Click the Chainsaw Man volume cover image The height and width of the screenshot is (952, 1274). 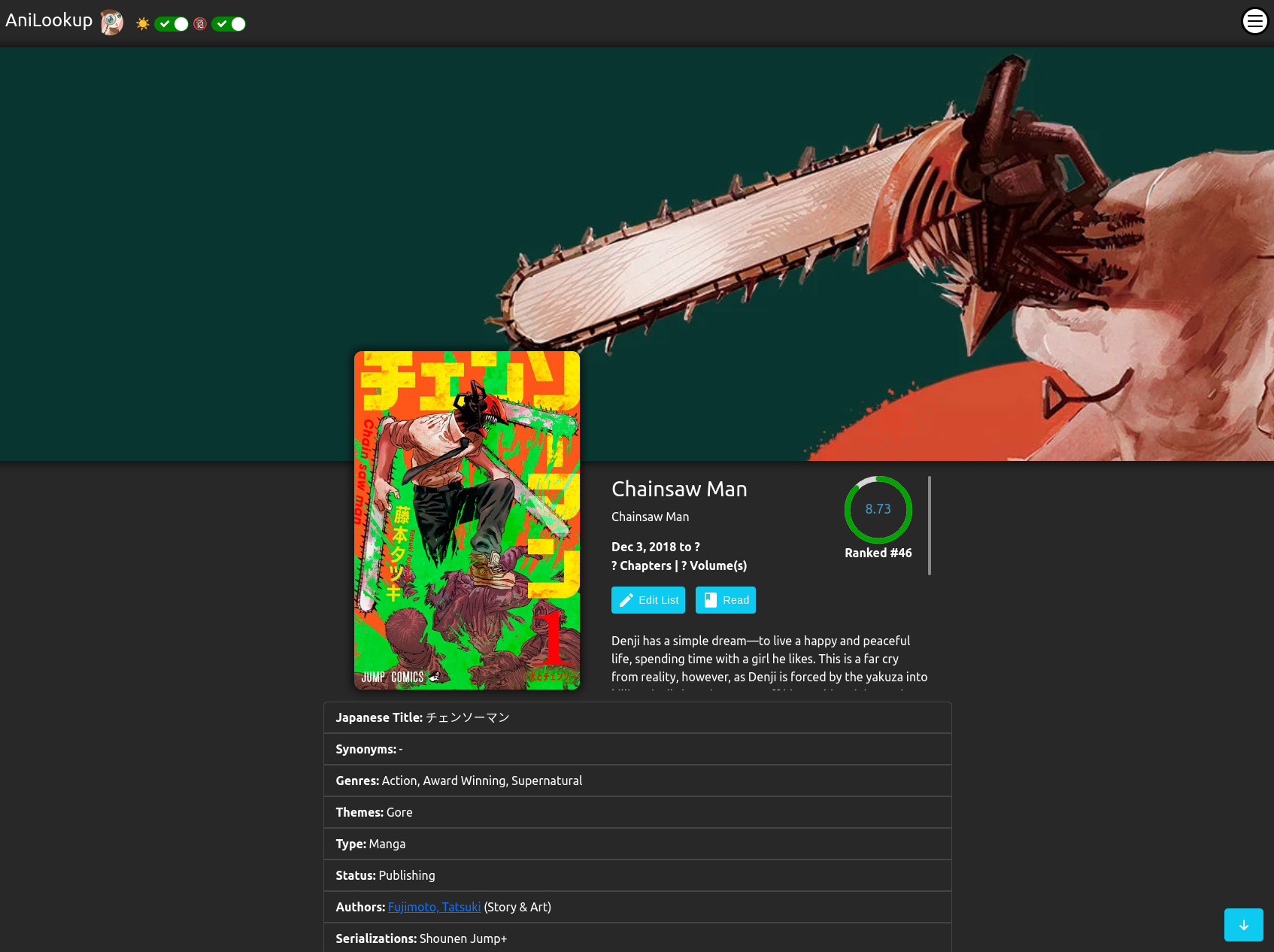[x=467, y=520]
